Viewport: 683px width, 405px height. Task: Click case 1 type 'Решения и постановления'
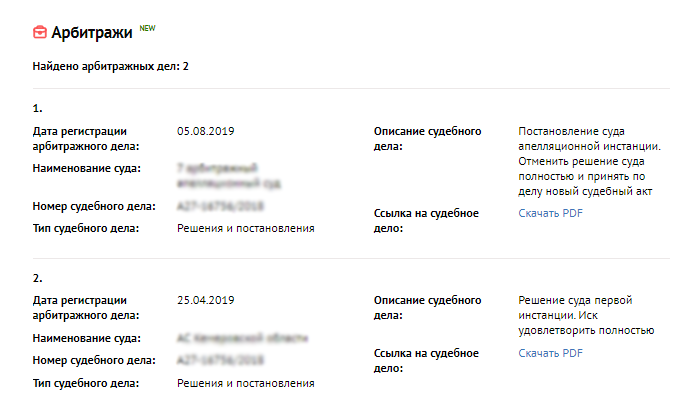coord(246,228)
